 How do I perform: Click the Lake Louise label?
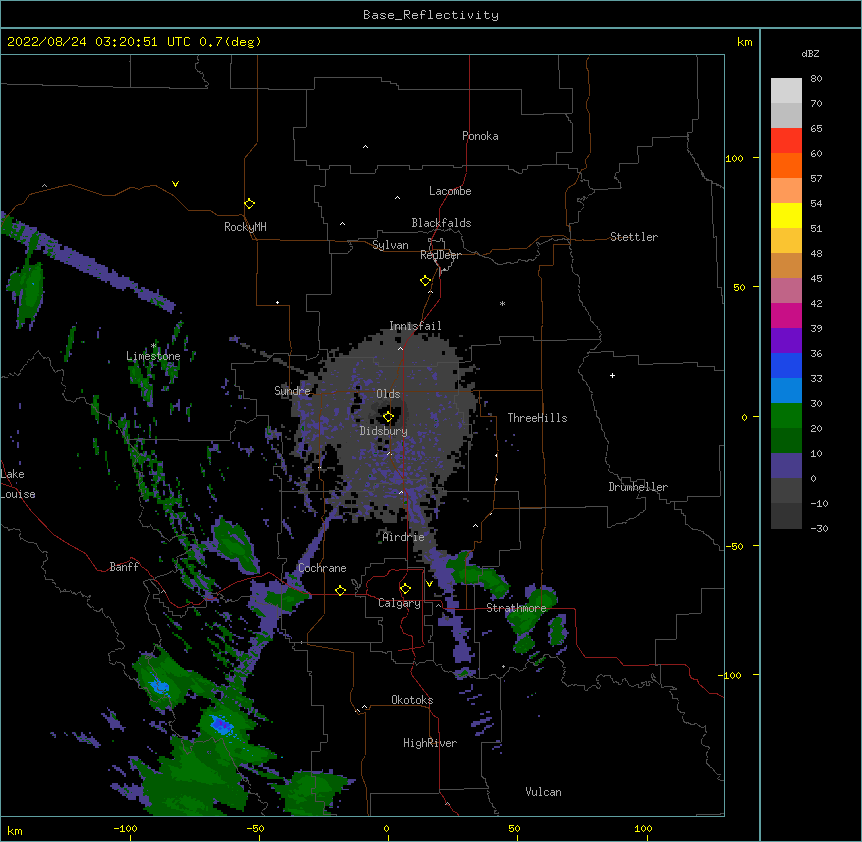(18, 484)
